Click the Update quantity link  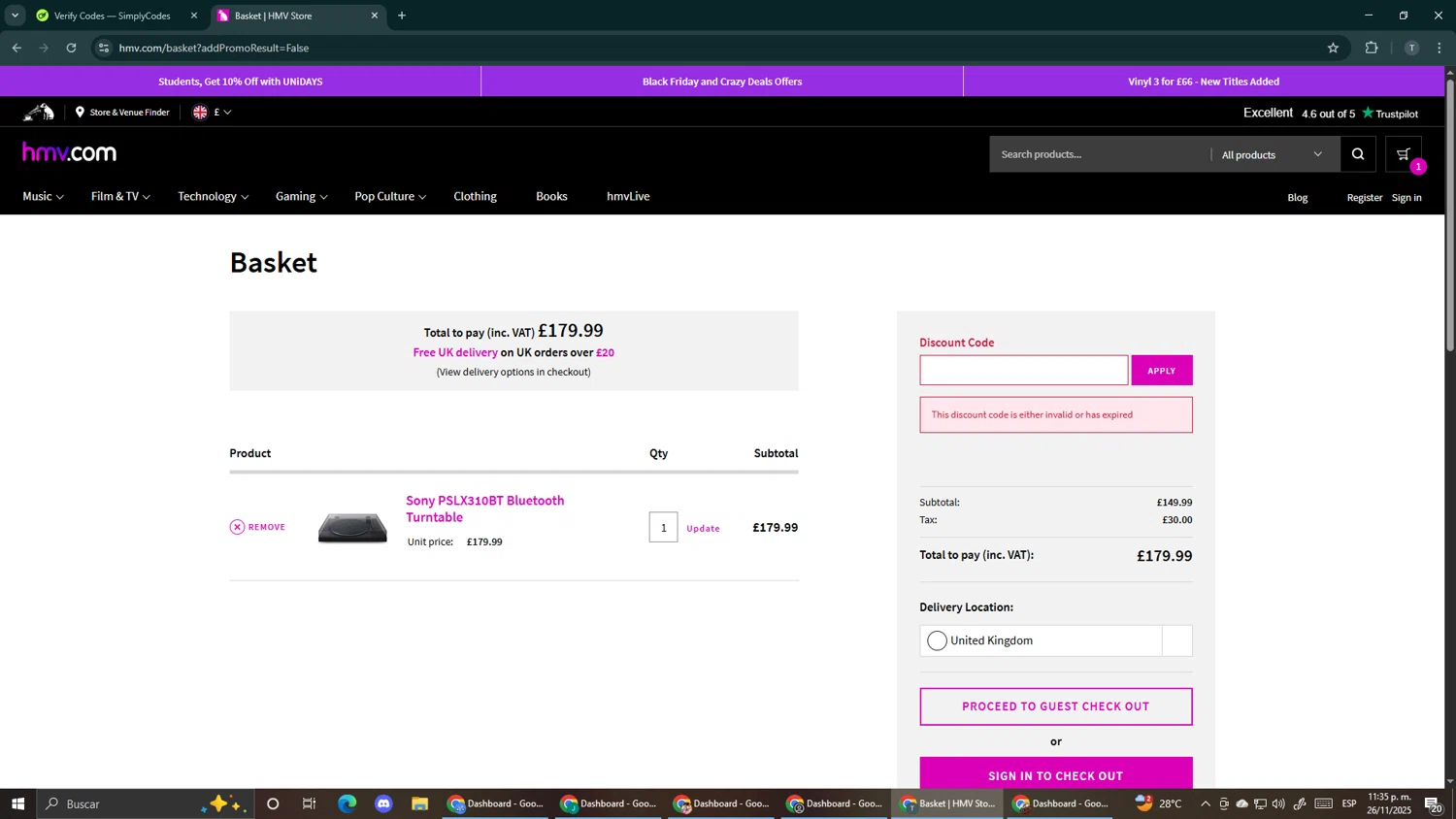(703, 528)
